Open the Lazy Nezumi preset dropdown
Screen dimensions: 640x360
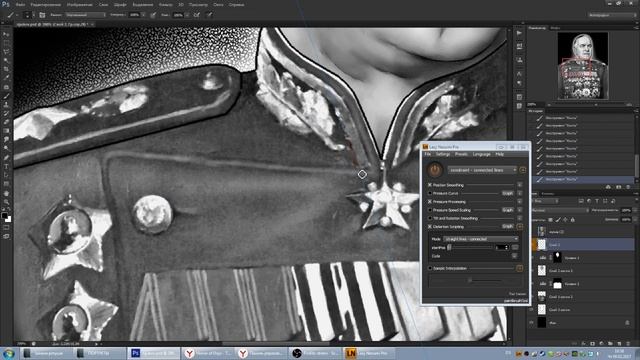(x=482, y=170)
